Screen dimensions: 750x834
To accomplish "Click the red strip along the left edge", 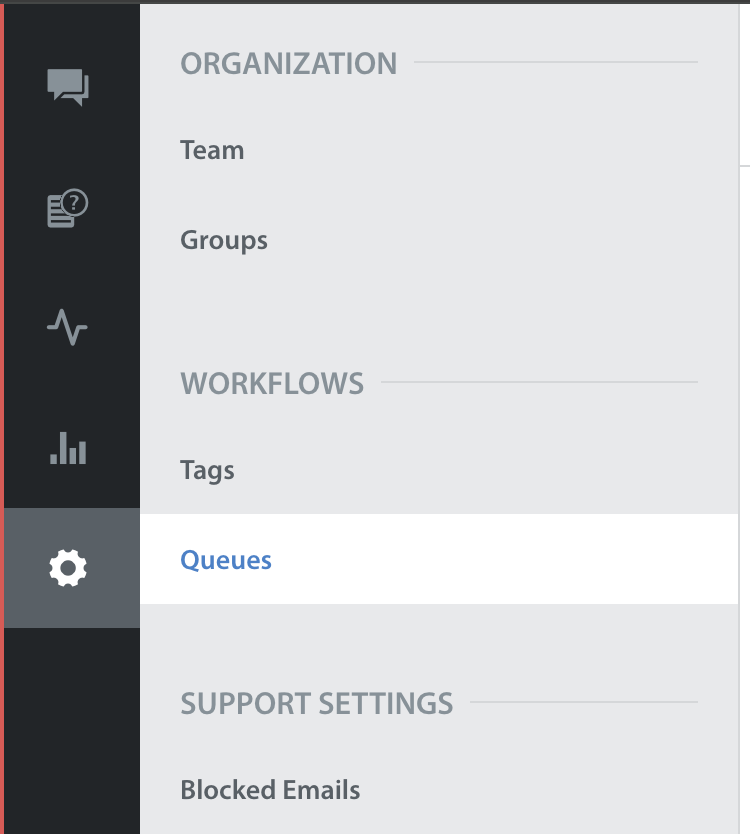I will [2, 417].
